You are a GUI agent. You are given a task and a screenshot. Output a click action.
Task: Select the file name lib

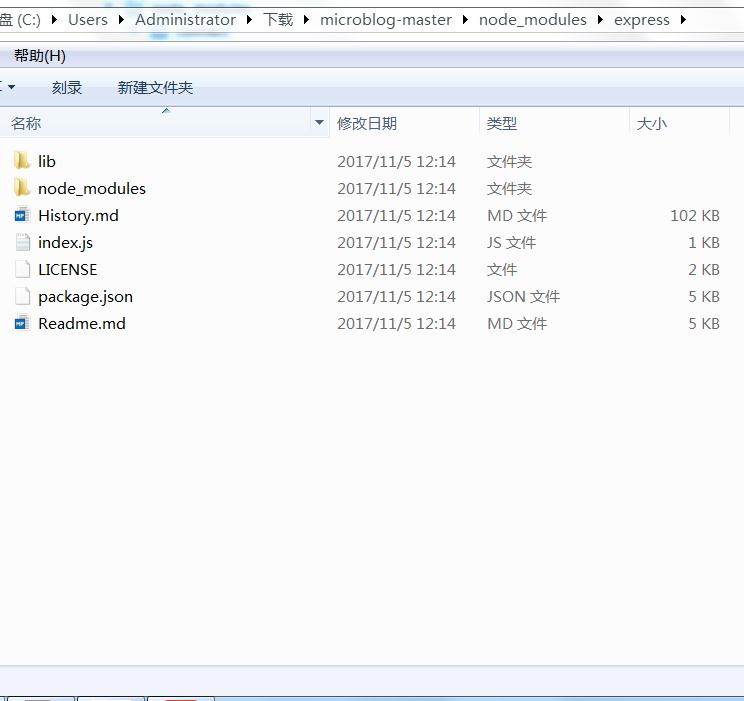click(x=47, y=161)
